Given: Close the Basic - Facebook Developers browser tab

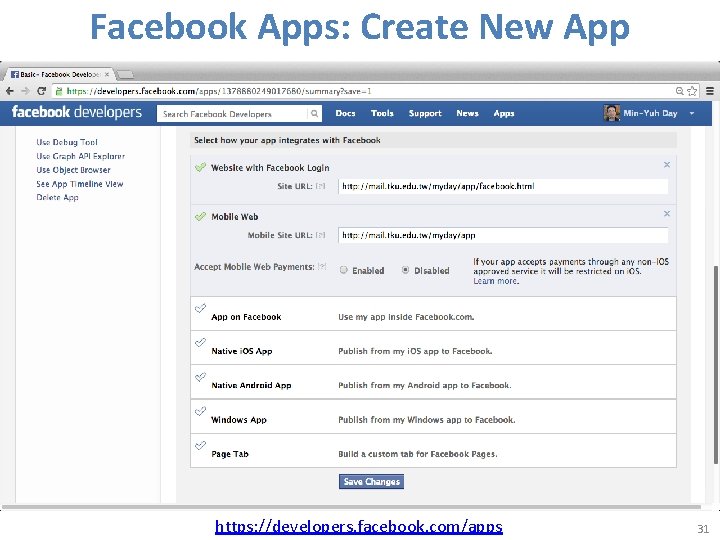Looking at the screenshot, I should tap(107, 74).
